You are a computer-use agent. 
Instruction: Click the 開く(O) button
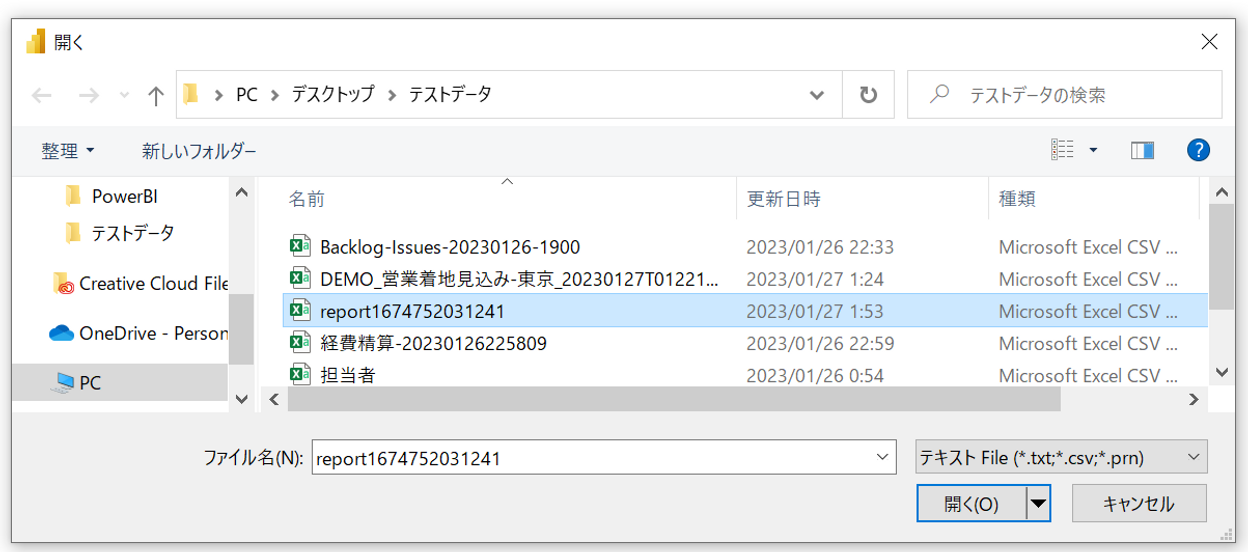[x=971, y=504]
